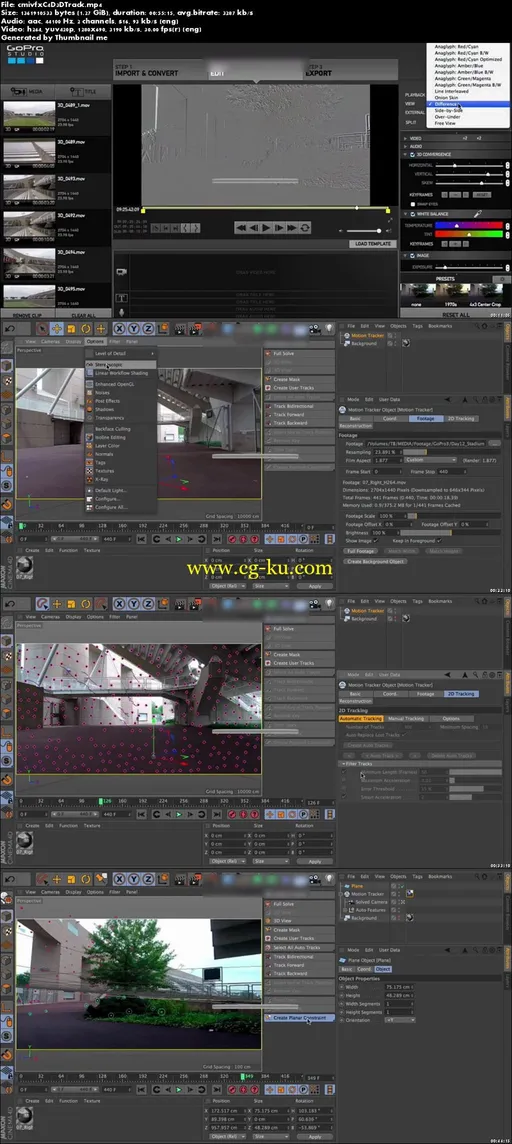This screenshot has width=512, height=1144.
Task: Collapse the Motion Tracker tree in bottom frame
Action: coord(343,894)
